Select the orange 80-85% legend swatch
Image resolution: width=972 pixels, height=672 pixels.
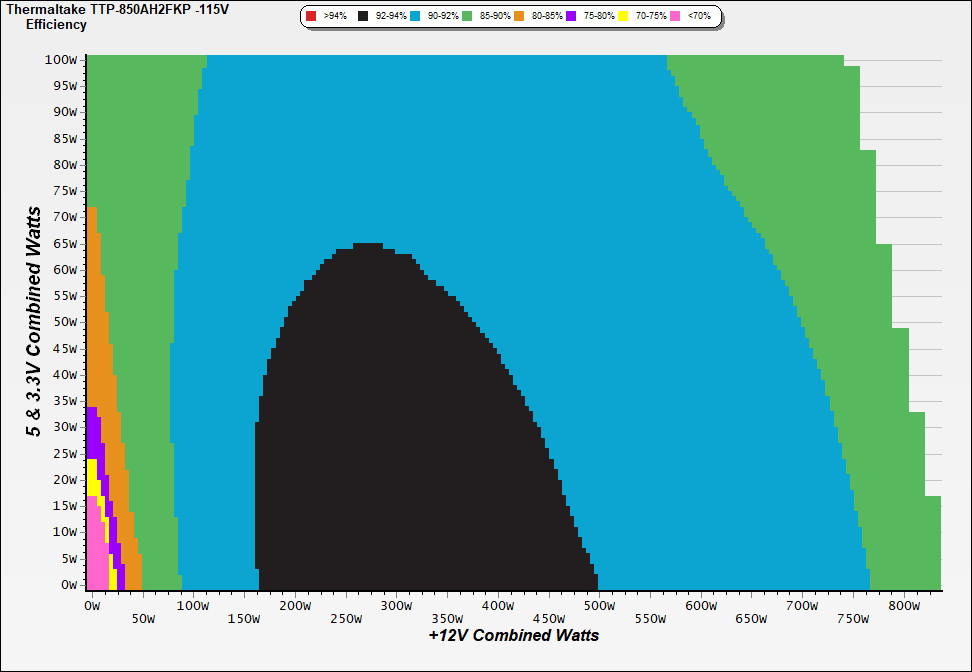[x=520, y=17]
